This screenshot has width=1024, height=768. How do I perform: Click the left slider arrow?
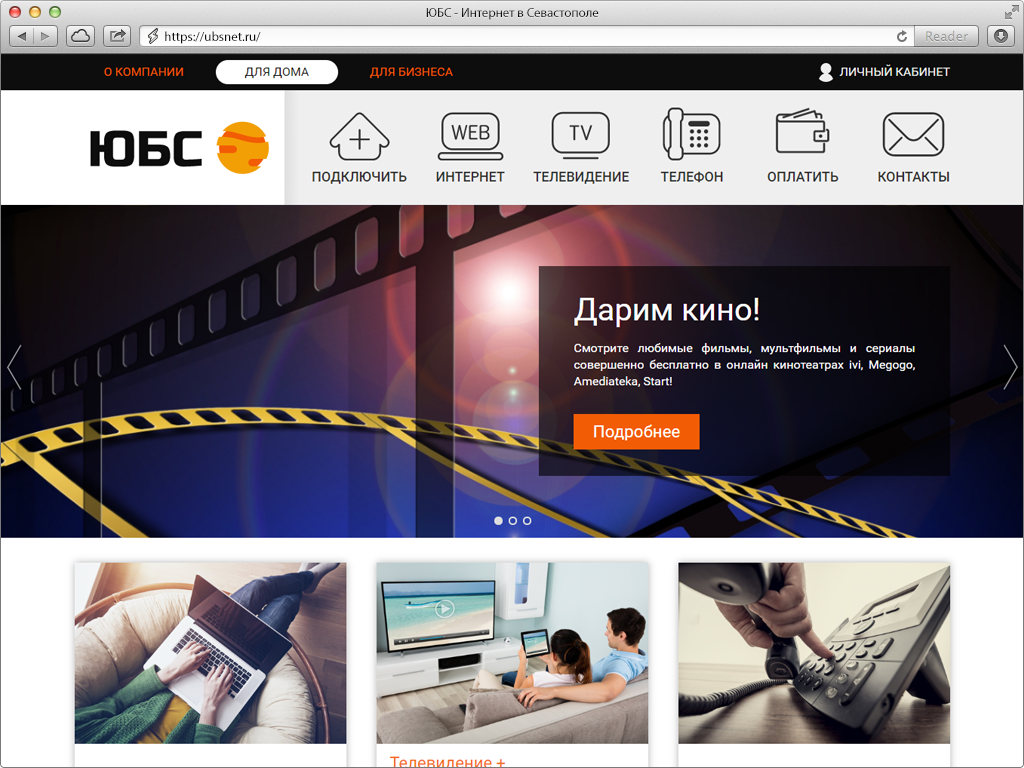point(14,367)
